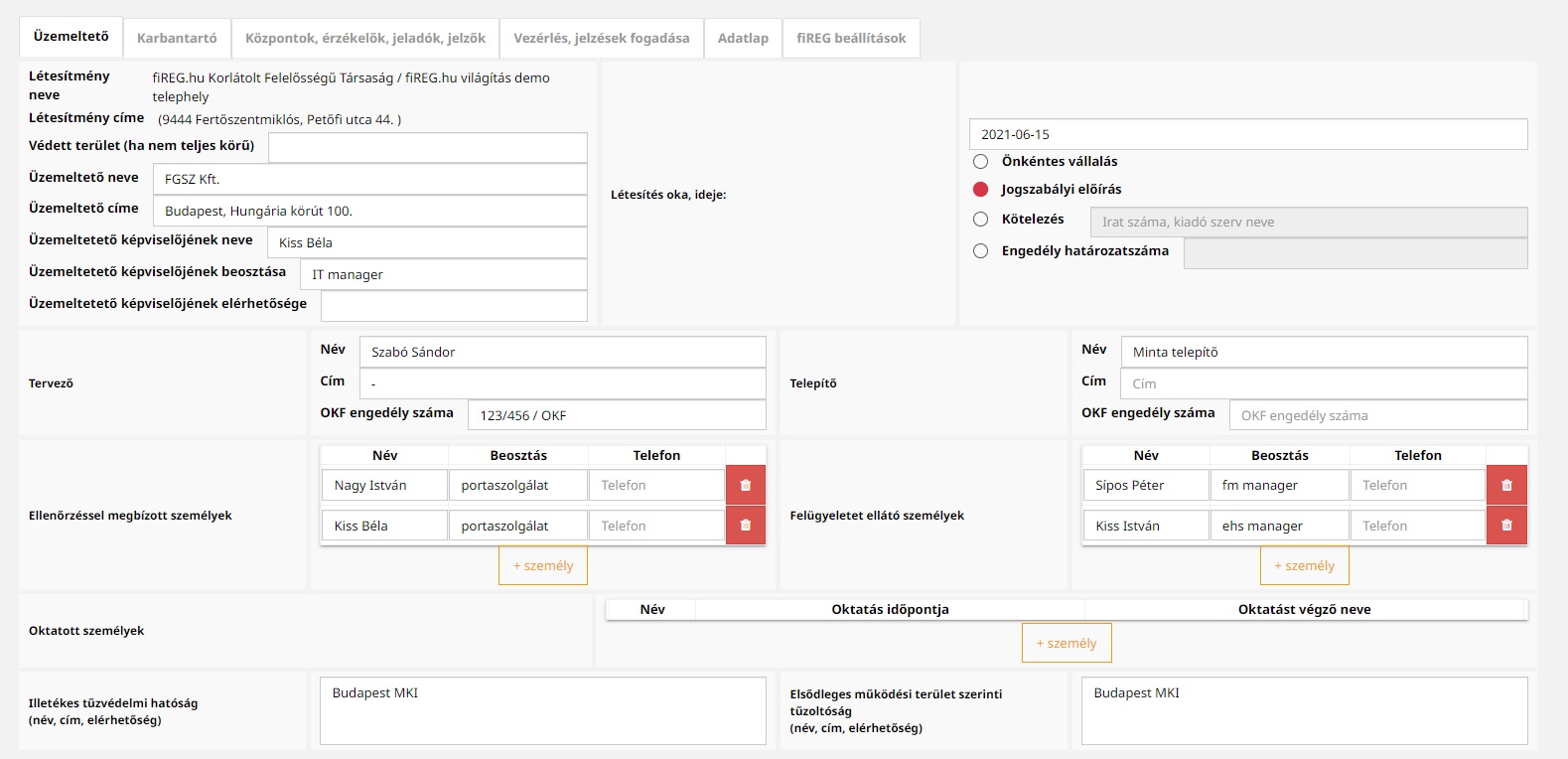The height and width of the screenshot is (759, 1568).
Task: Click the Telefon field for Sípos Péter
Action: tap(1418, 486)
